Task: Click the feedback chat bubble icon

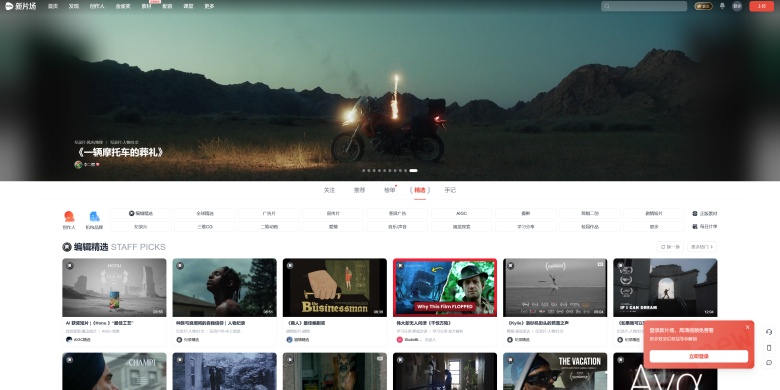Action: click(769, 363)
